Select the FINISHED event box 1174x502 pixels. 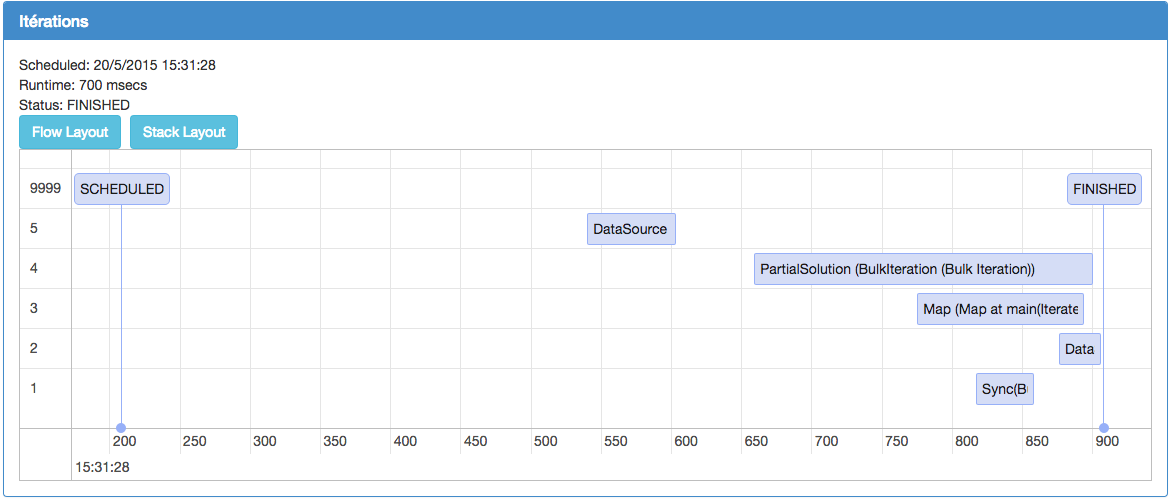(1104, 189)
